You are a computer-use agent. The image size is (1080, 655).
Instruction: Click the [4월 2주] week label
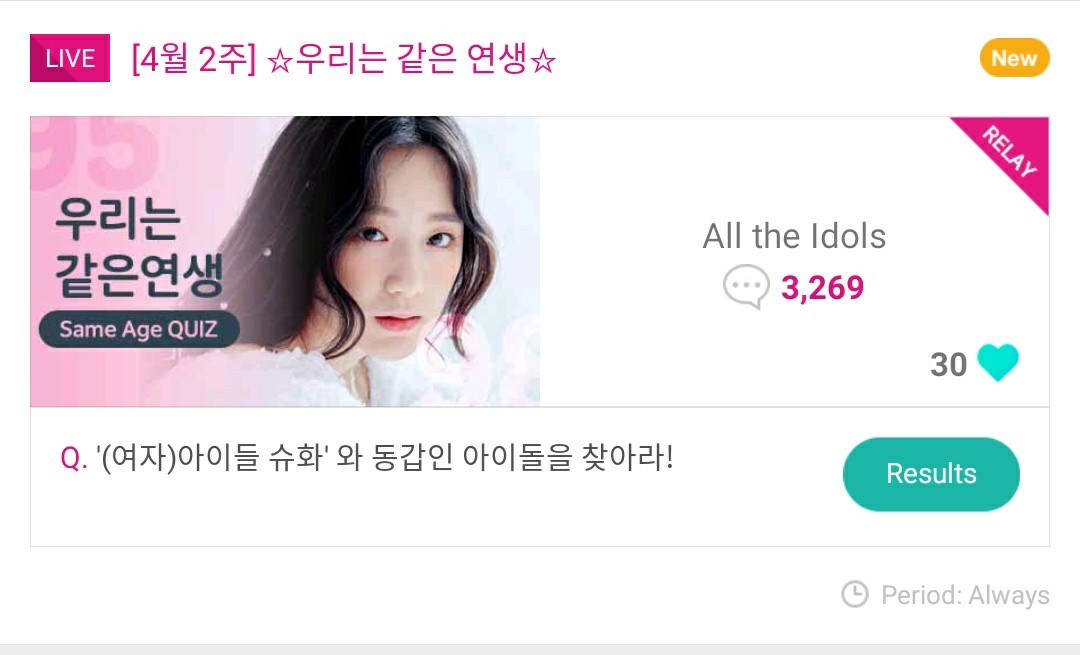[x=194, y=60]
